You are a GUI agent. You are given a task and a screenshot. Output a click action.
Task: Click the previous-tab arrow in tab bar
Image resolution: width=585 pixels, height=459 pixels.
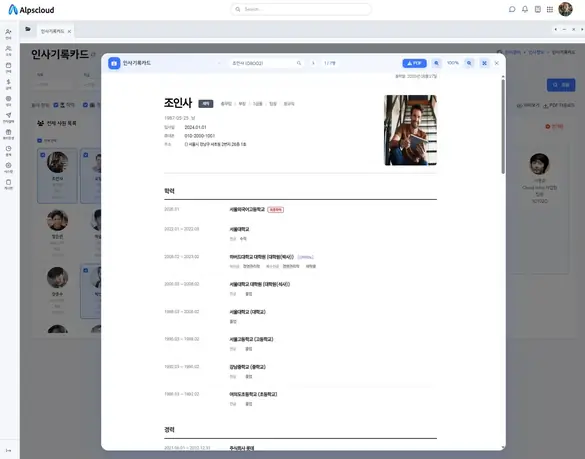[556, 29]
